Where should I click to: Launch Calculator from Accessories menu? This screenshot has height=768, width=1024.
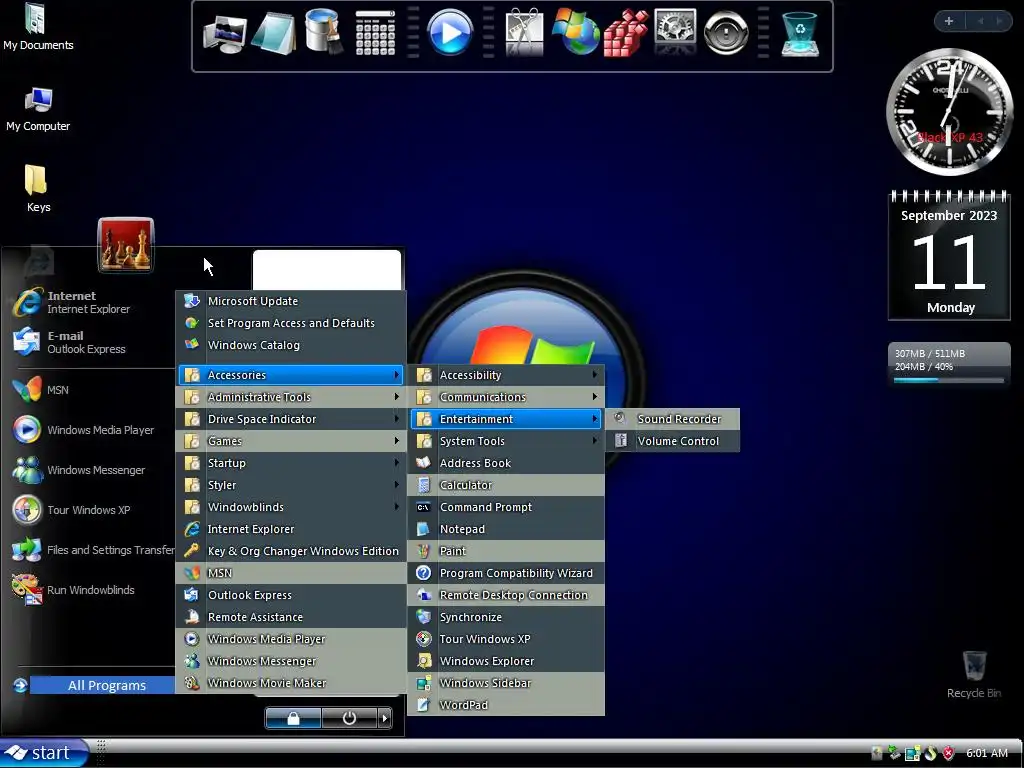tap(506, 485)
